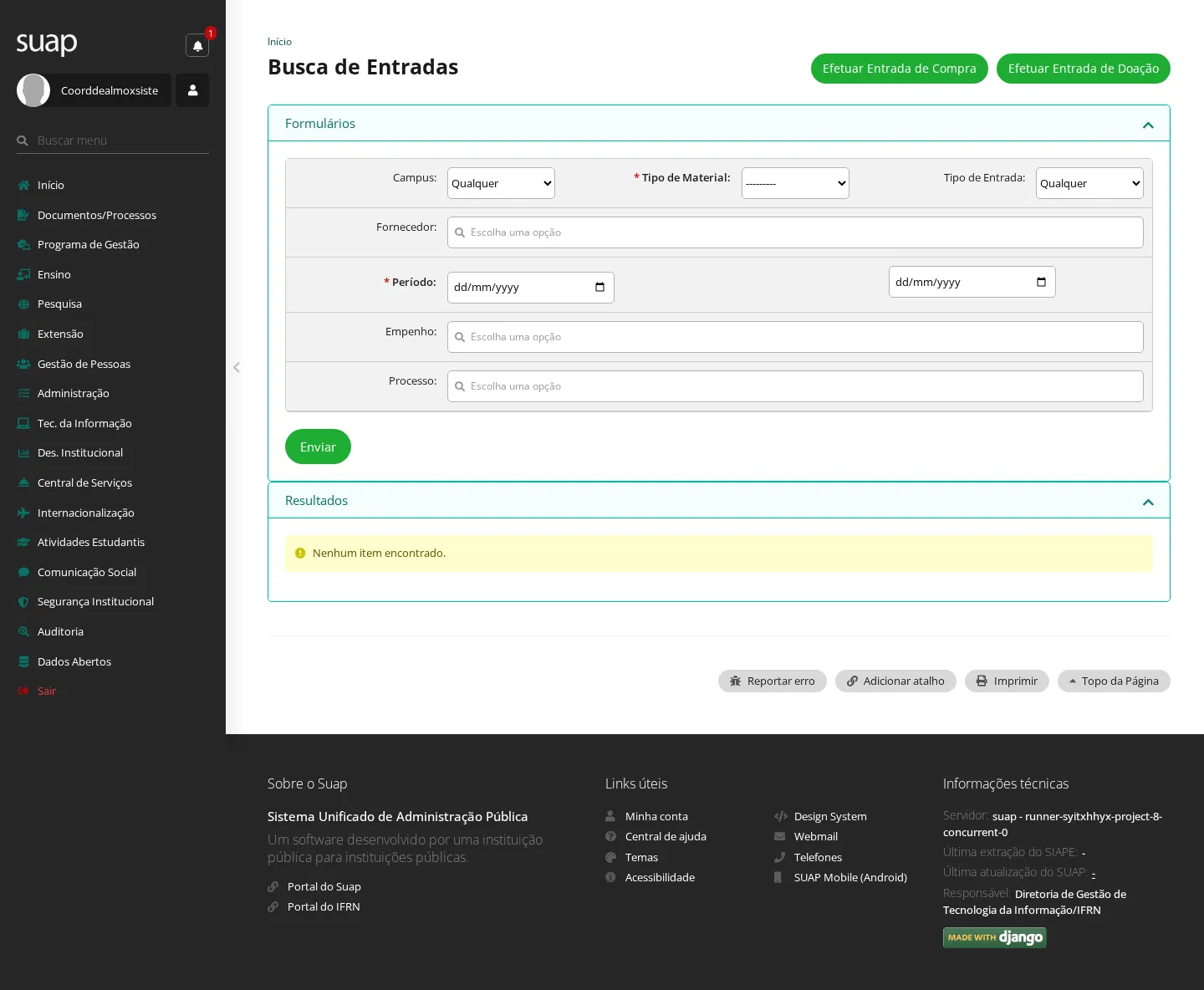Image resolution: width=1204 pixels, height=990 pixels.
Task: Click Efetuar Entrada de Doação
Action: 1084,69
